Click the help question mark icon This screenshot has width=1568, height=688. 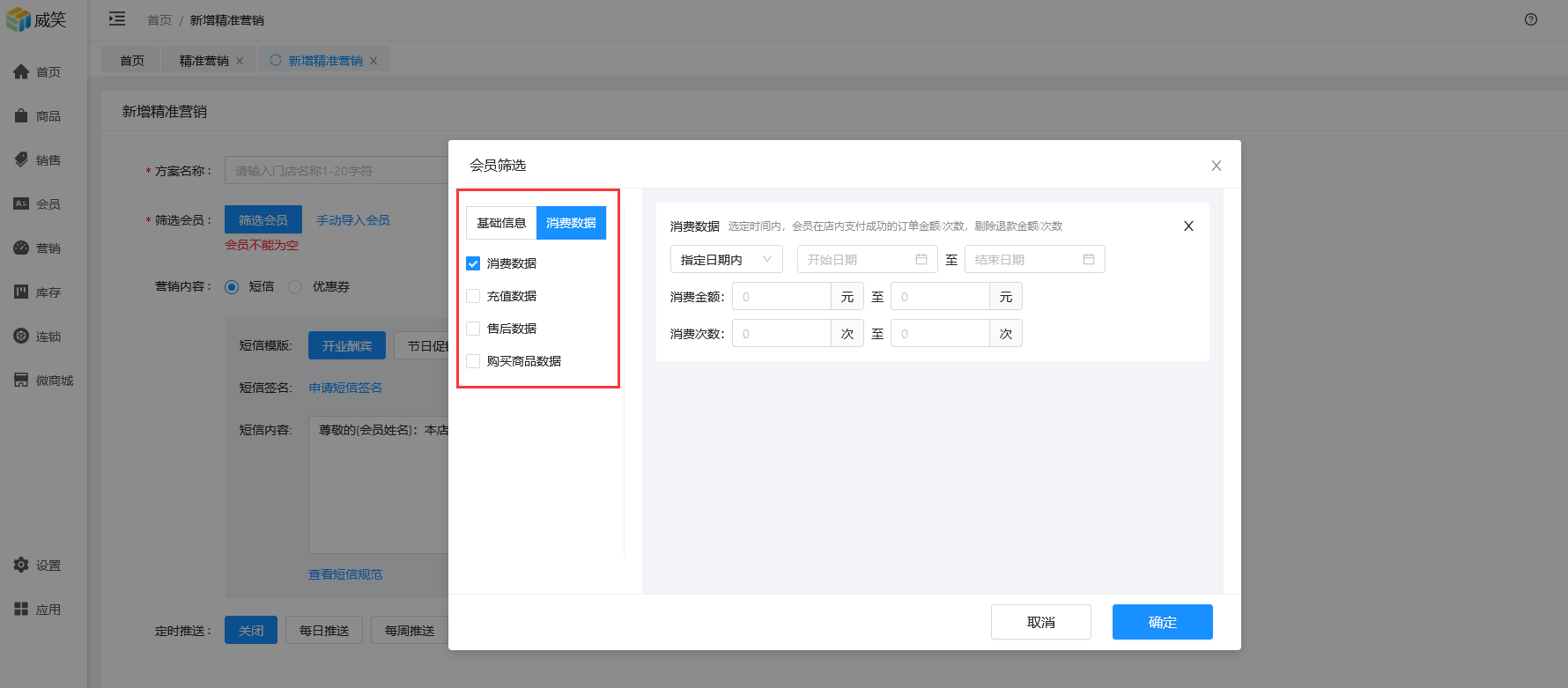pos(1531,19)
